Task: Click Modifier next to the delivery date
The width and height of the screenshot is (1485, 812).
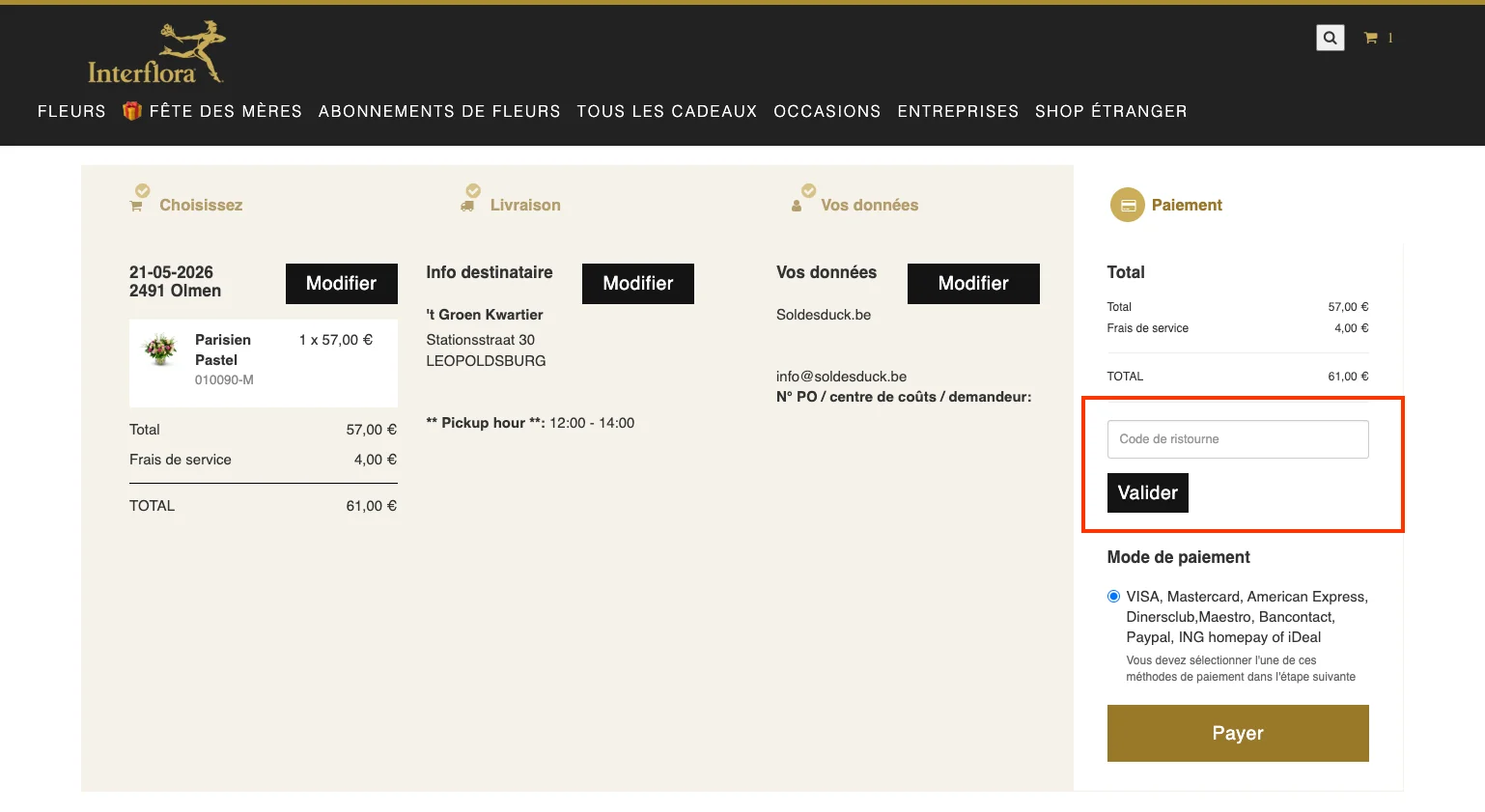Action: point(342,284)
